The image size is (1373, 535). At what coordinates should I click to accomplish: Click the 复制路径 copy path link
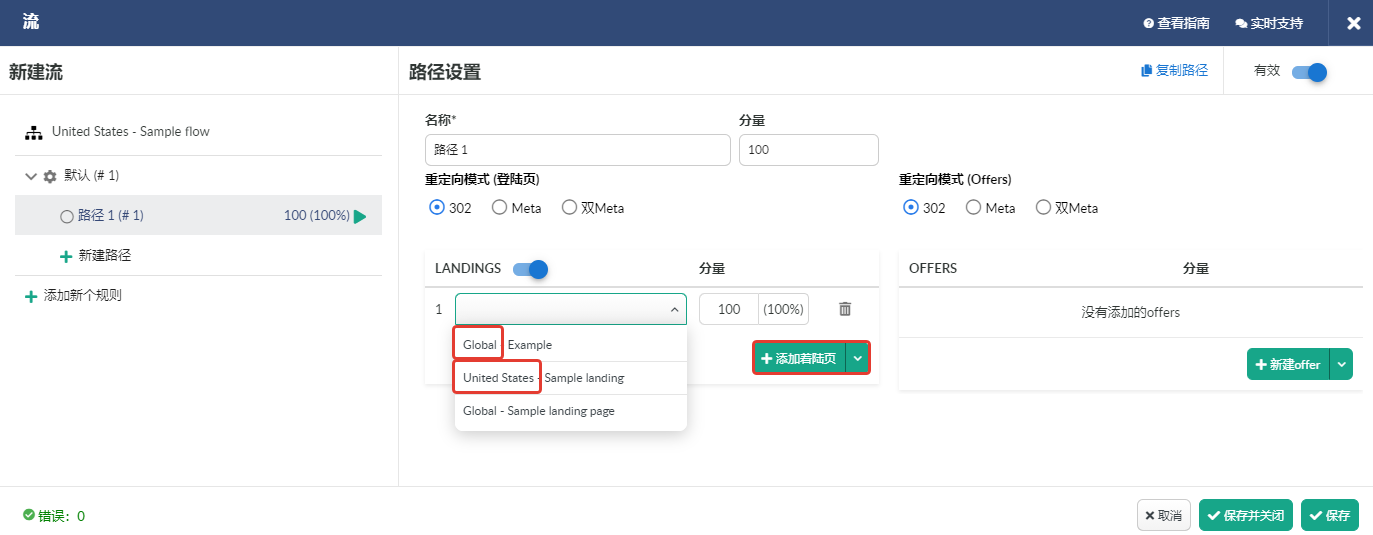pos(1174,71)
